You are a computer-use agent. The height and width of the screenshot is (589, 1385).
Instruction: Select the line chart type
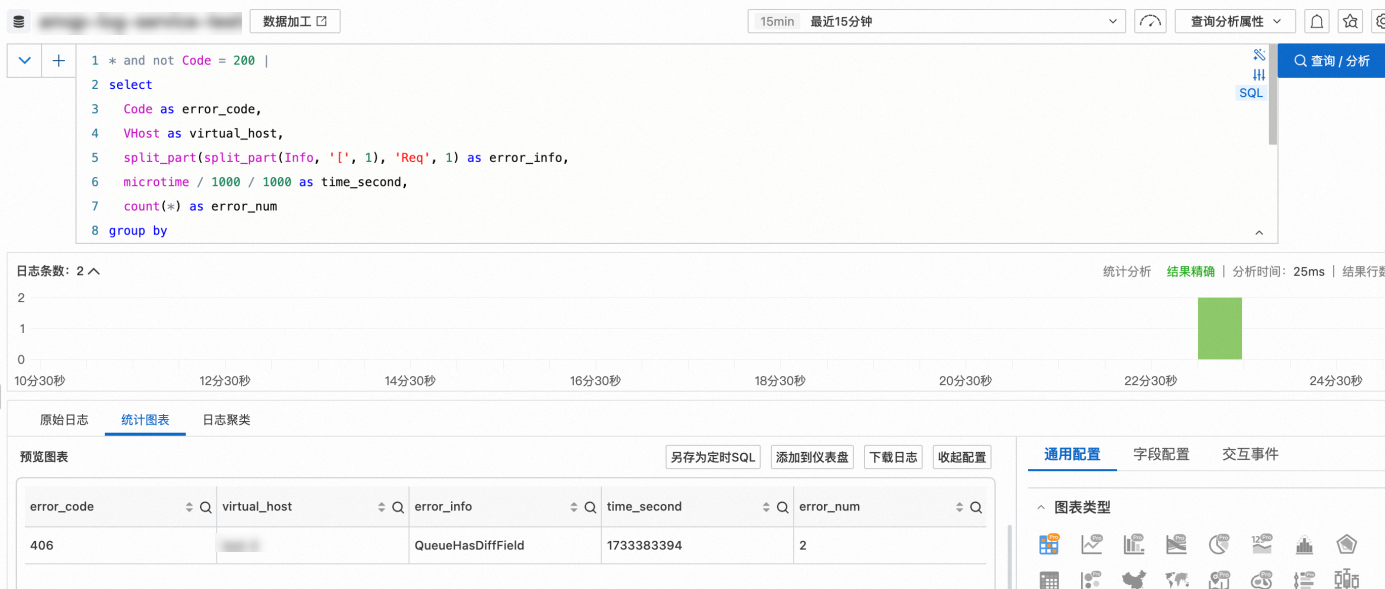tap(1091, 545)
